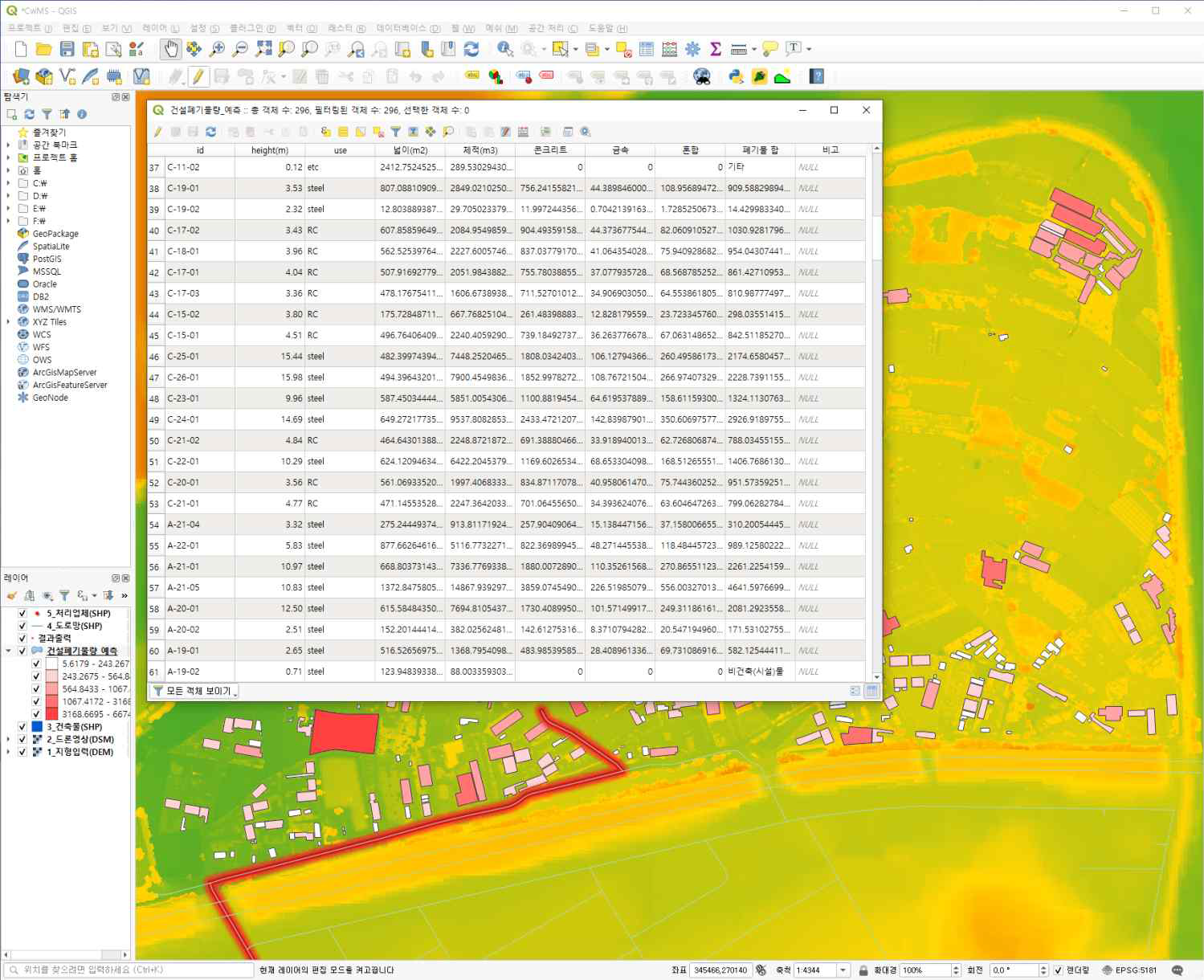This screenshot has width=1204, height=980.
Task: Open the attribute table from main toolbar
Action: coord(647,50)
